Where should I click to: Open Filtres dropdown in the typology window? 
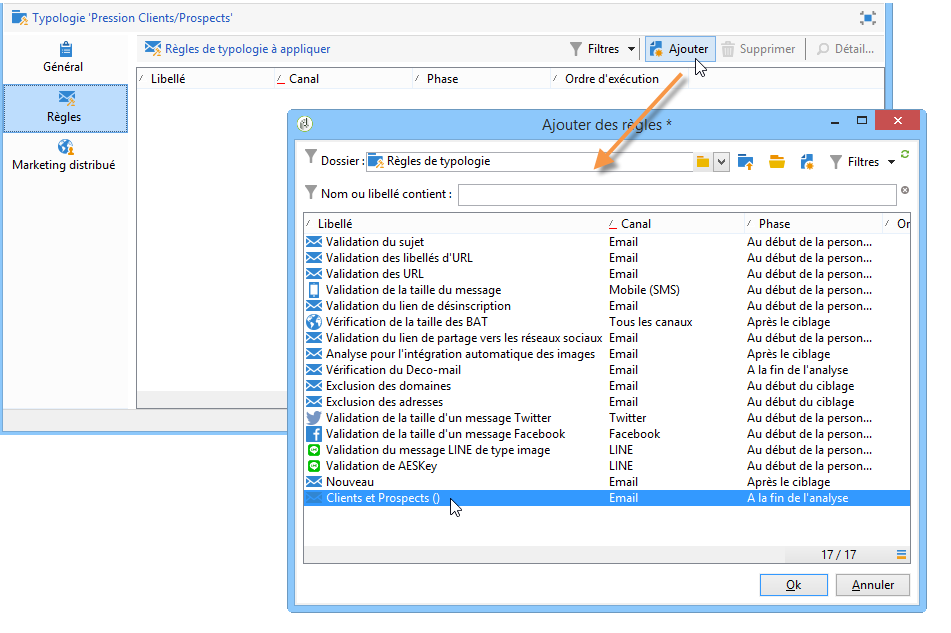point(602,49)
